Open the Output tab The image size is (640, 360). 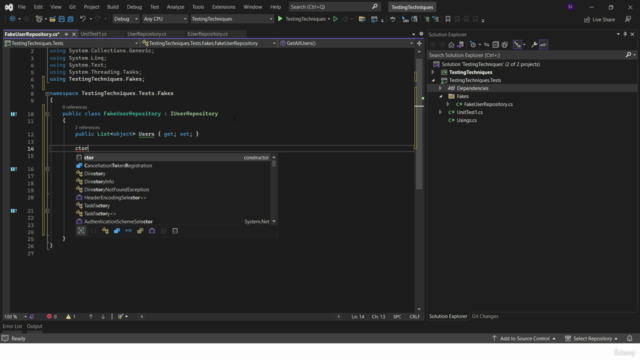[34, 327]
